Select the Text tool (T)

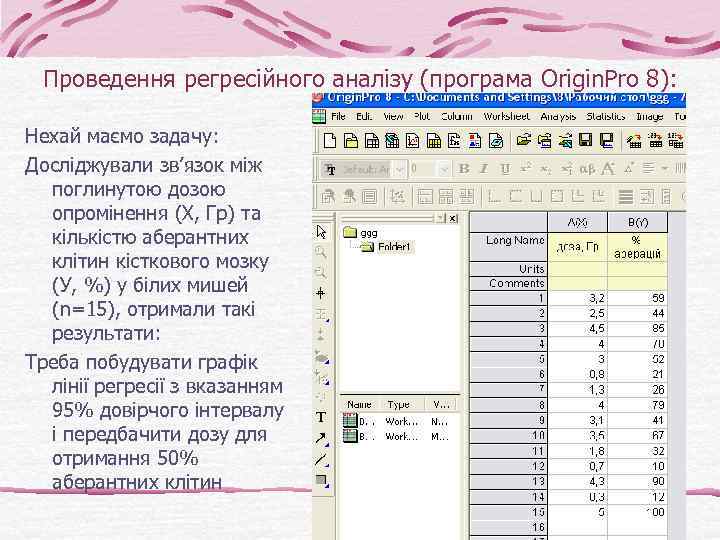point(321,417)
